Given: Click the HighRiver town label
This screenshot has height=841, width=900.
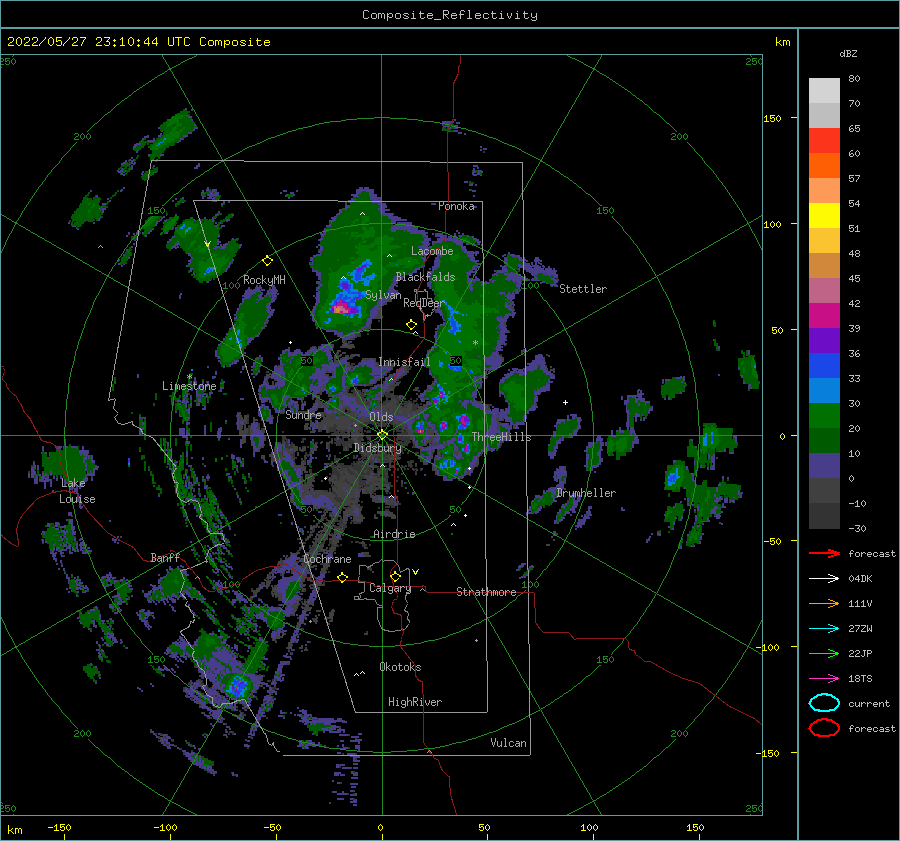Looking at the screenshot, I should 415,702.
